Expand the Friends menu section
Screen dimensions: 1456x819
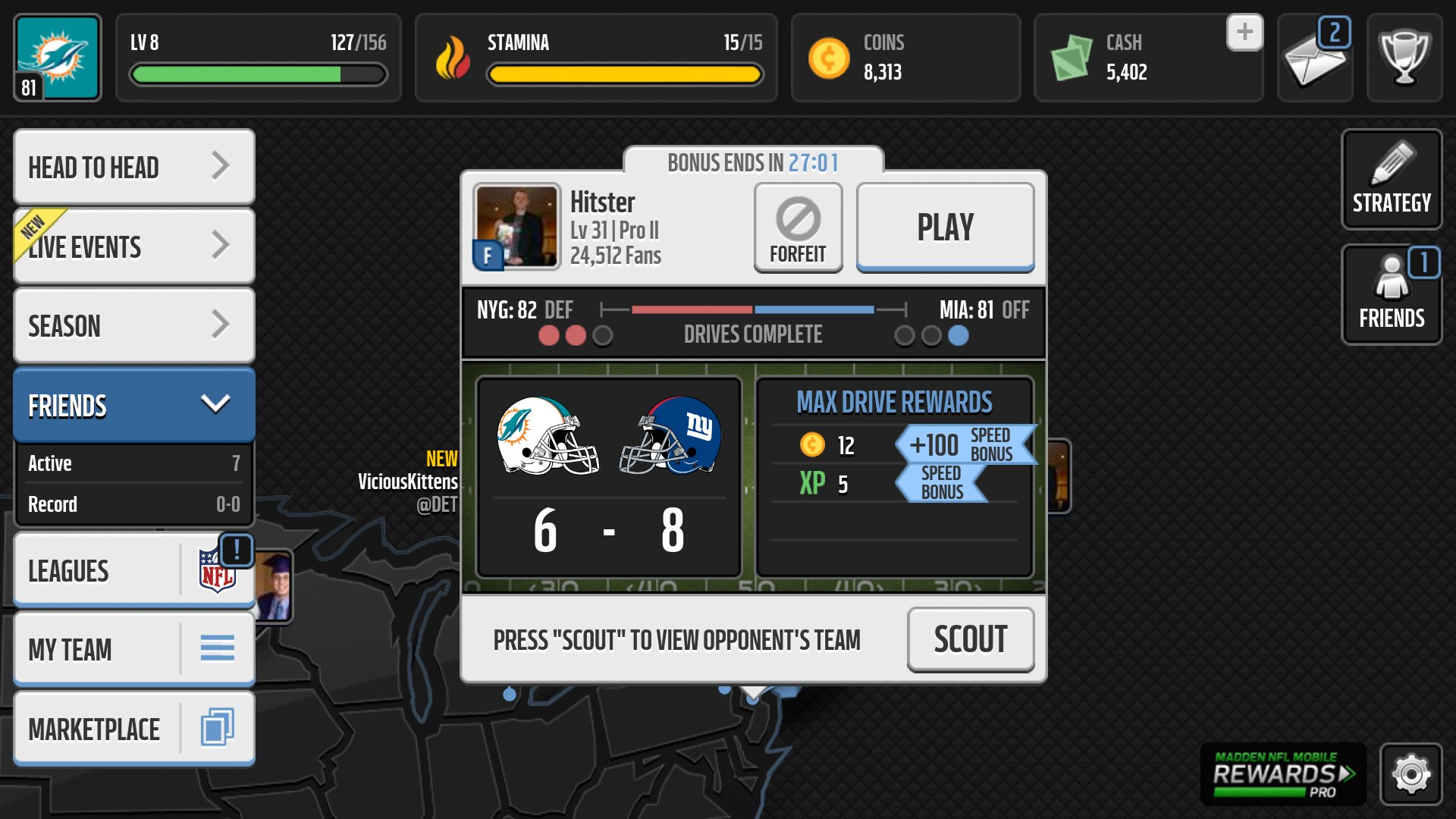point(130,405)
